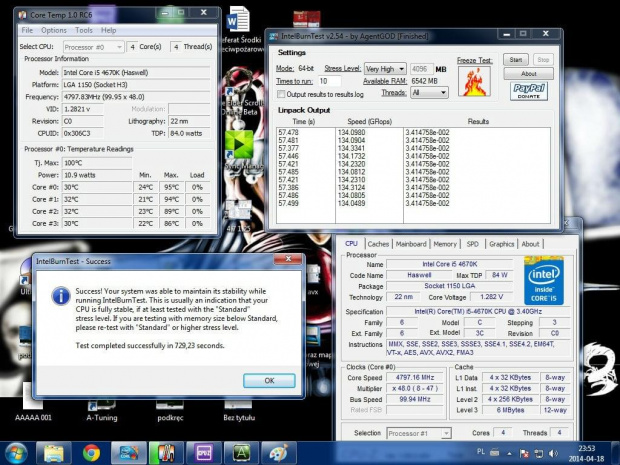
Task: Click the Freeze Test flame icon
Action: (x=474, y=82)
